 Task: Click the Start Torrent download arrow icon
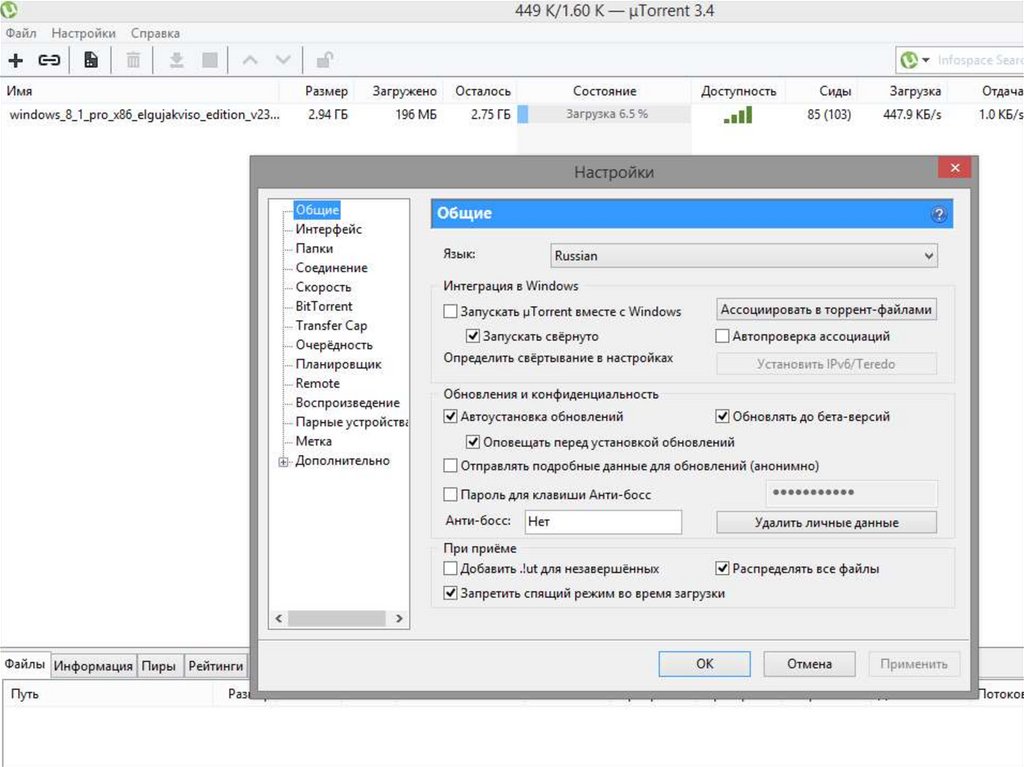coord(176,60)
